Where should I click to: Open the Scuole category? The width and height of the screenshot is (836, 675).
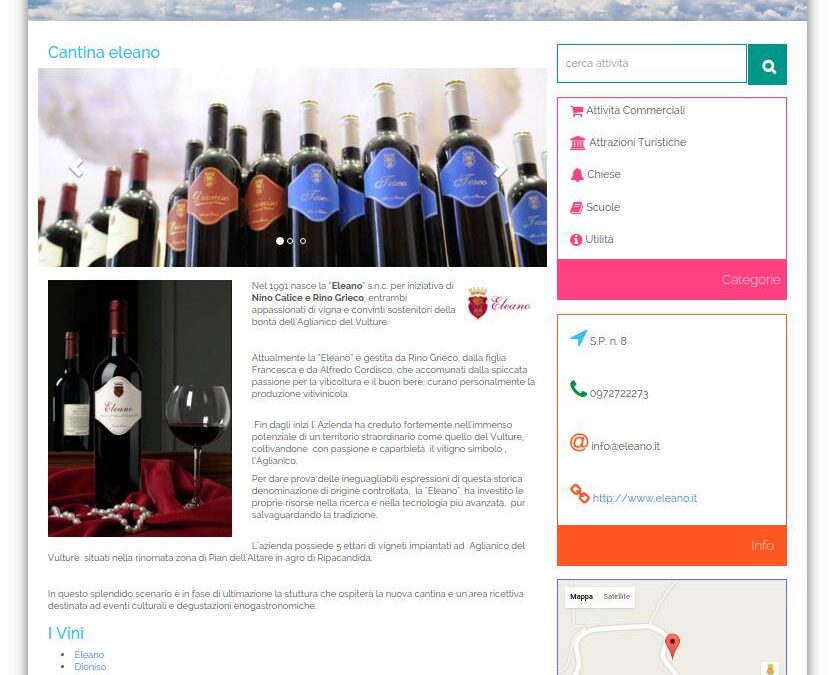click(603, 207)
